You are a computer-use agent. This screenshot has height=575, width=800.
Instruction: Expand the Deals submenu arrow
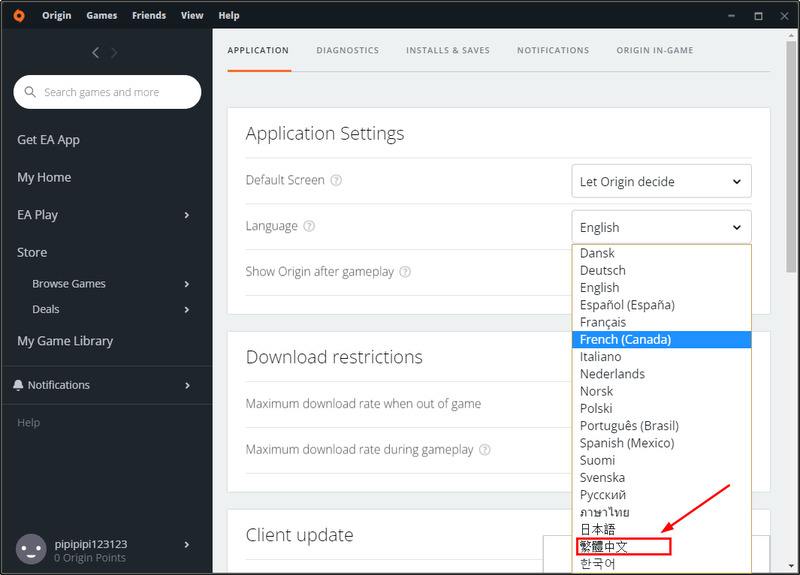pos(187,309)
